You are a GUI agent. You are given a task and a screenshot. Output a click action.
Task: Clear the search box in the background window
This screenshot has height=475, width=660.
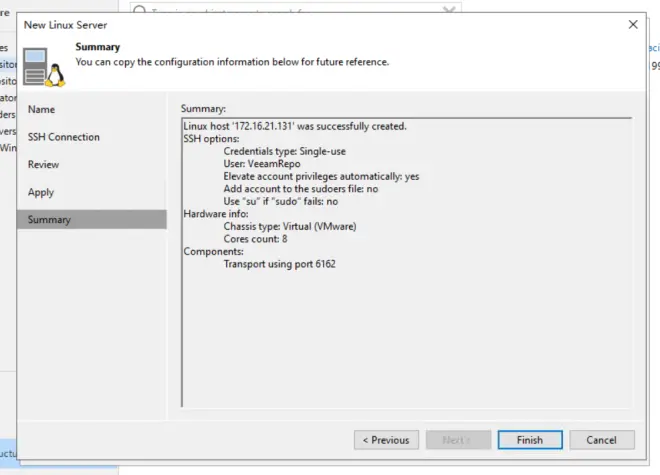[449, 9]
